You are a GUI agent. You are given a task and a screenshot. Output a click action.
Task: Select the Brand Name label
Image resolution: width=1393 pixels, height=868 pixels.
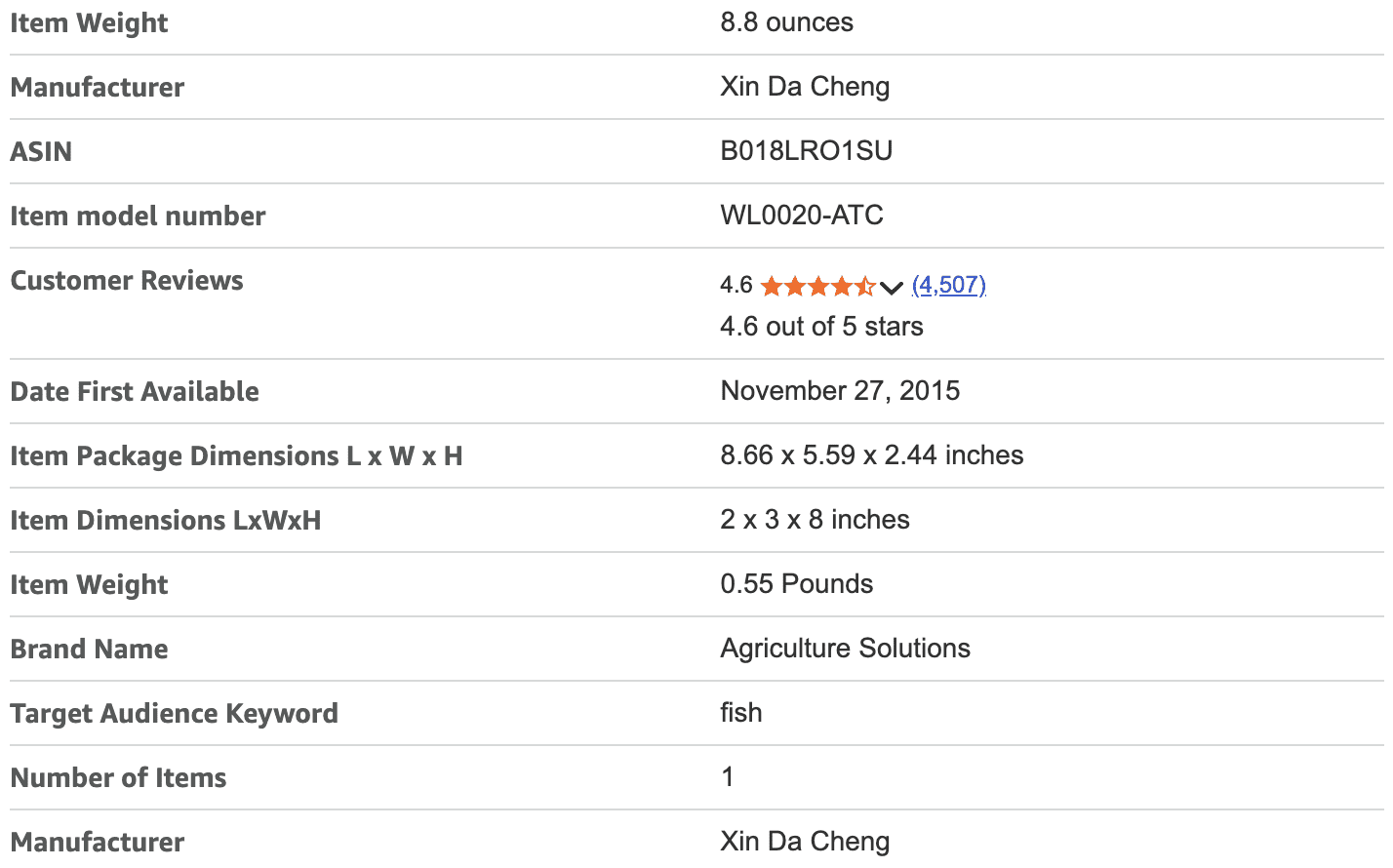point(89,650)
